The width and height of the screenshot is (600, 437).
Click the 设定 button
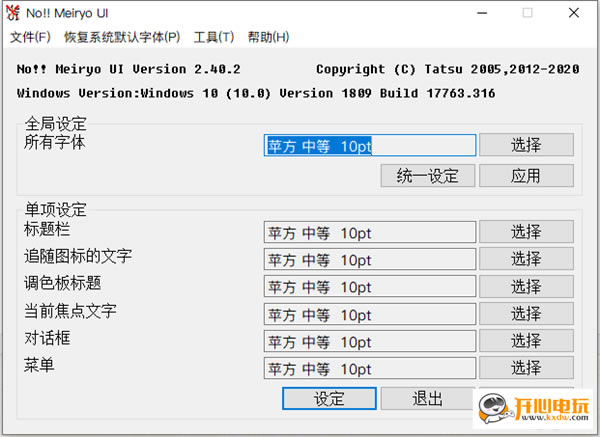coord(329,398)
